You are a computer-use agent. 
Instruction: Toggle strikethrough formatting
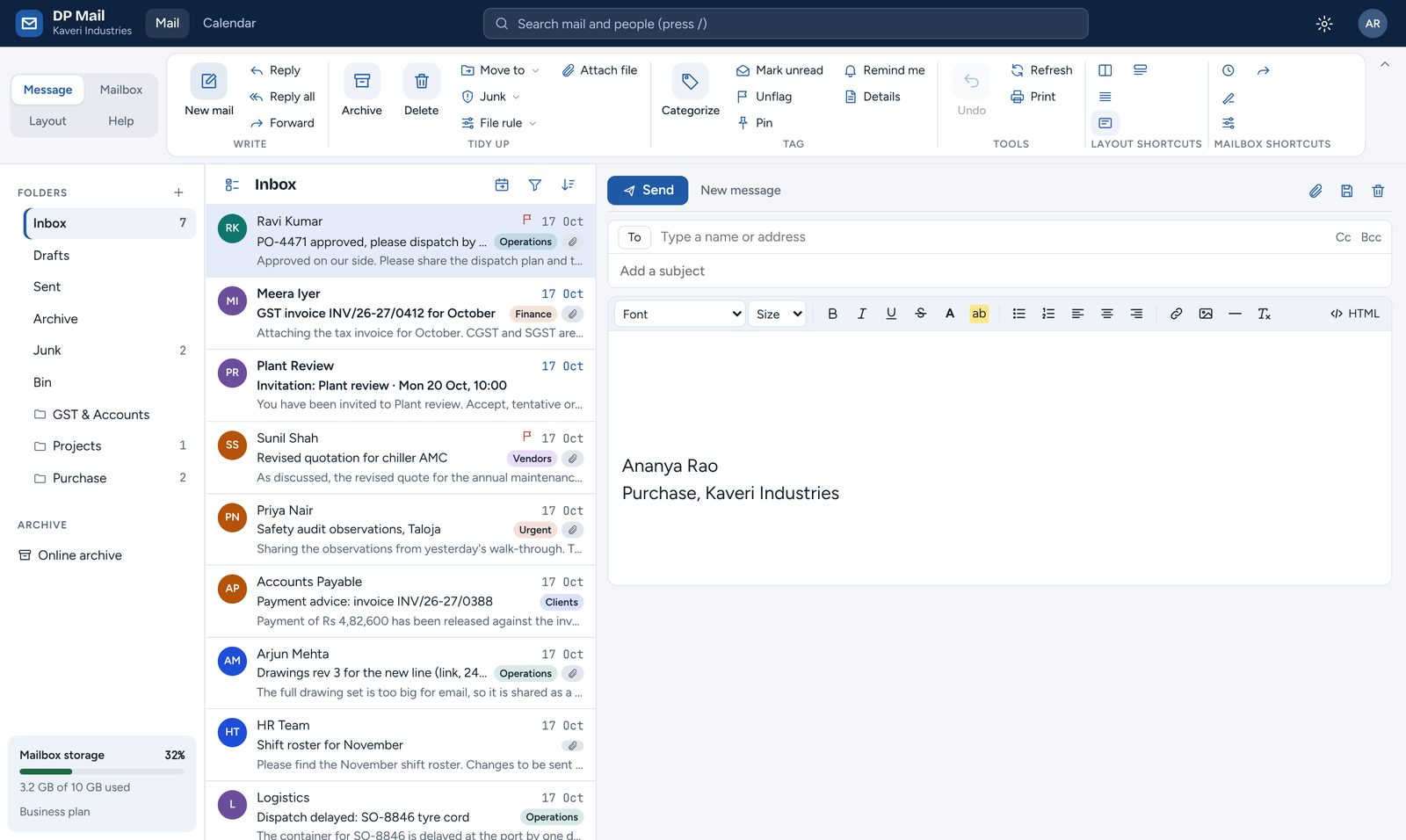921,314
